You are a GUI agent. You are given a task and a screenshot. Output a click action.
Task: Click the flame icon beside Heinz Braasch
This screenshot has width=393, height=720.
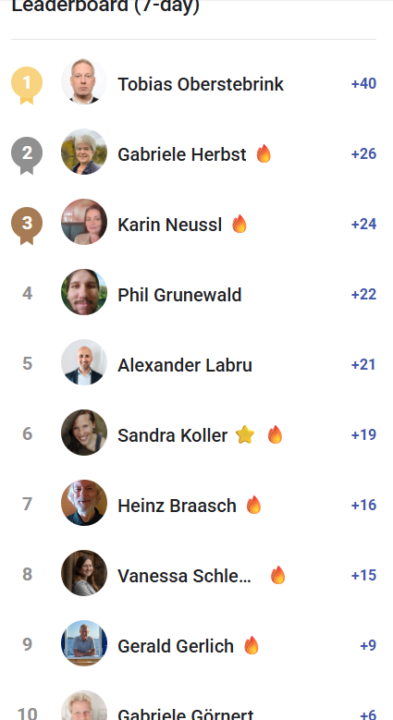(253, 505)
